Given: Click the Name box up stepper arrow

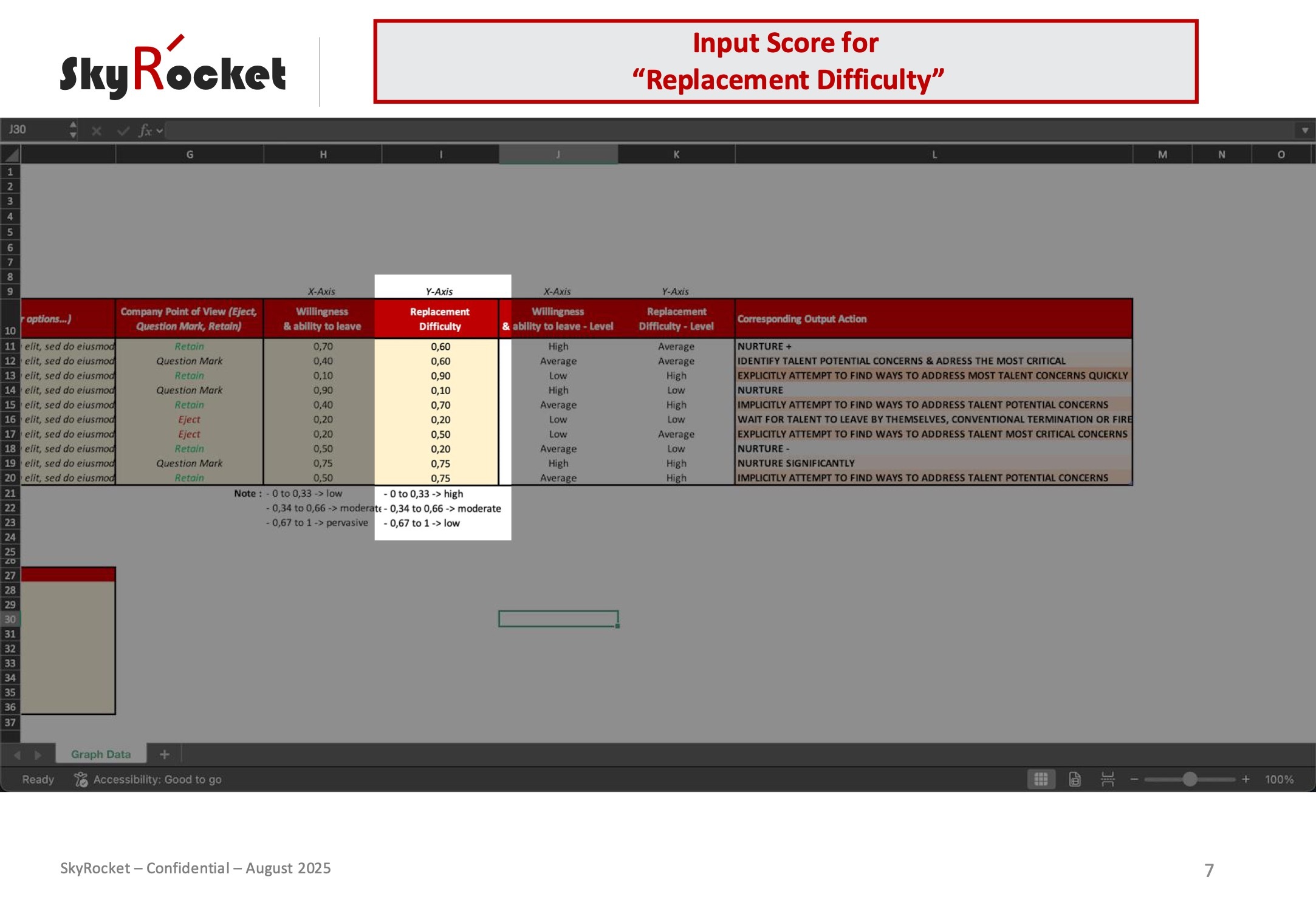Looking at the screenshot, I should point(73,125).
